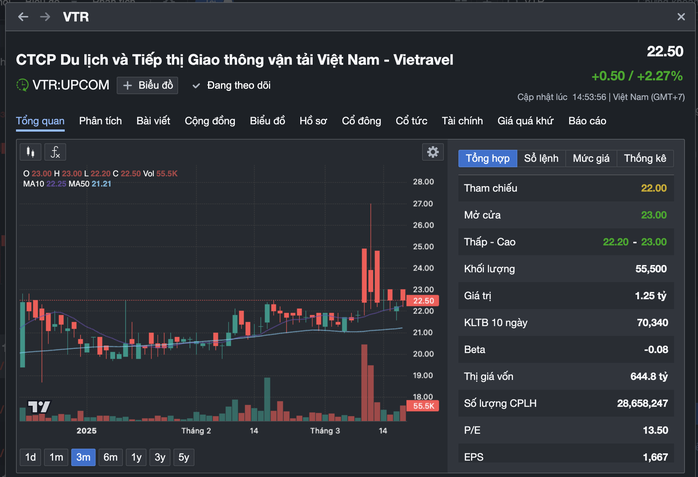Screen dimensions: 698x477
Task: Click the Beta -0.08 value
Action: click(x=656, y=350)
